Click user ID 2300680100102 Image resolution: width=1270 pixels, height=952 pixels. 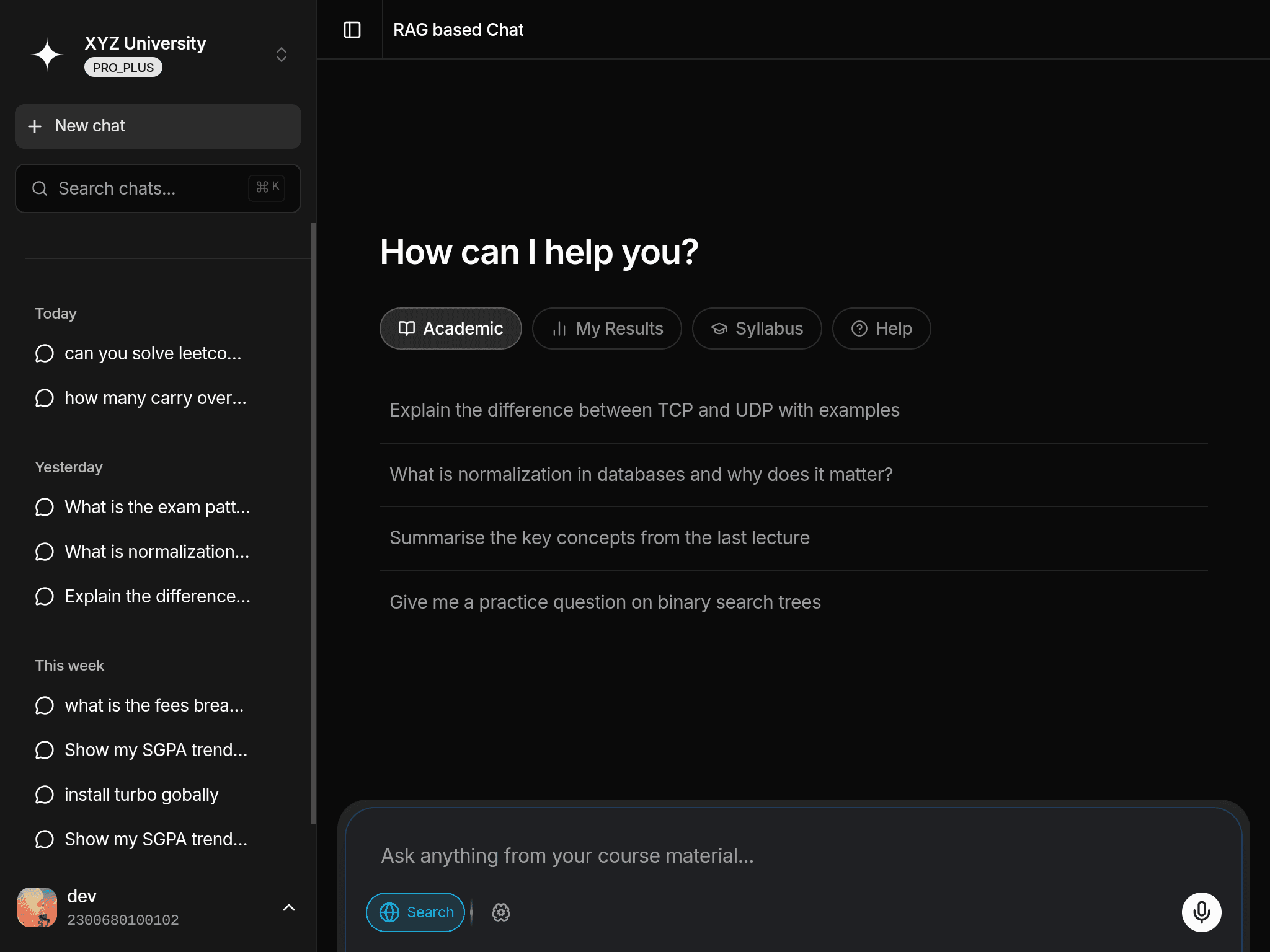coord(123,920)
